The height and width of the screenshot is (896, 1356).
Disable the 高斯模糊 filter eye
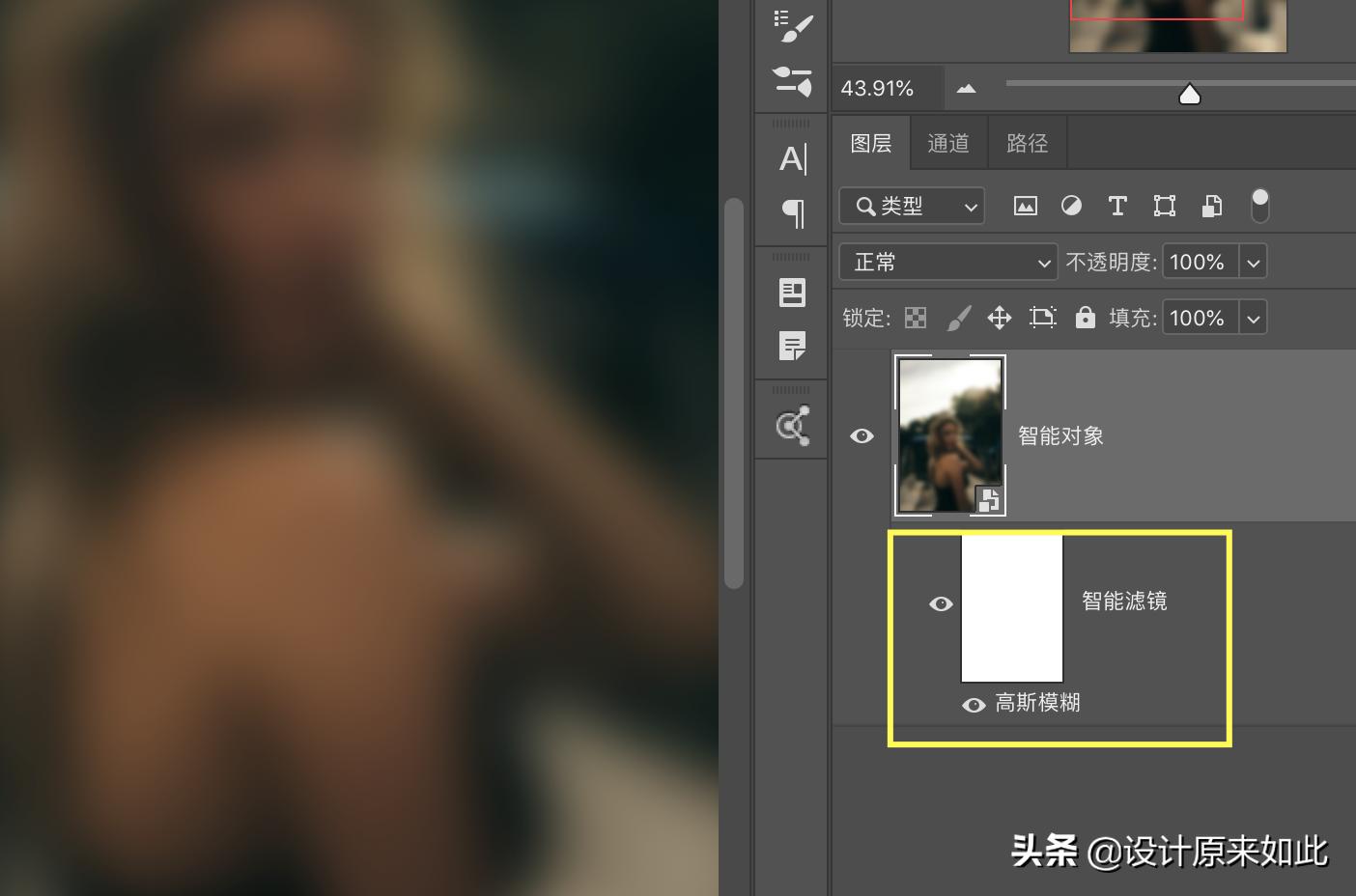click(x=975, y=704)
